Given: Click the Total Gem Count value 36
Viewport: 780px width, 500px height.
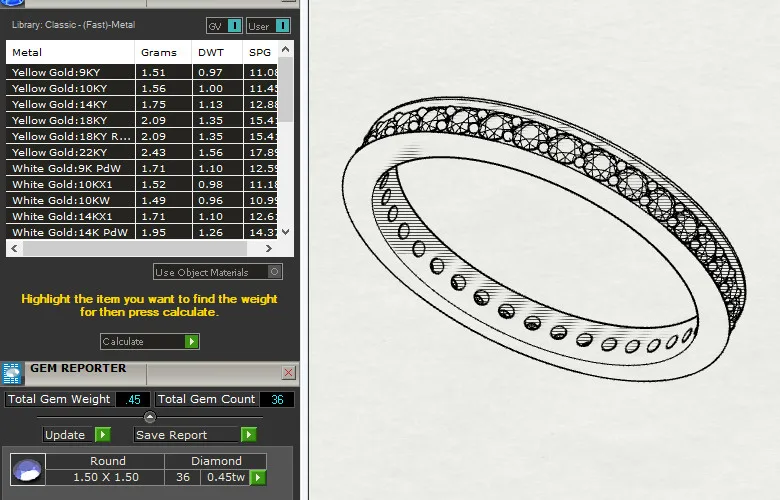Looking at the screenshot, I should tap(277, 400).
